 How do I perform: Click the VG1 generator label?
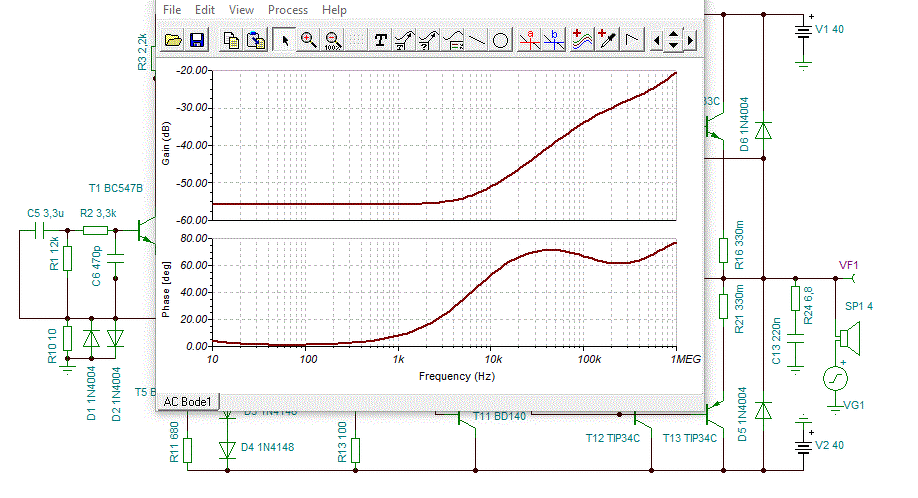pos(854,405)
